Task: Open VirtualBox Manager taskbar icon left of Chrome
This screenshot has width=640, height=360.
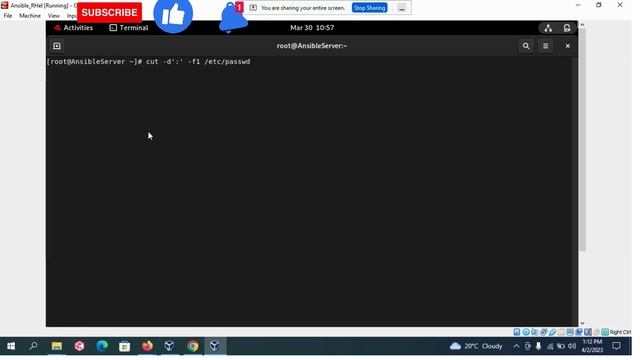Action: (x=170, y=346)
